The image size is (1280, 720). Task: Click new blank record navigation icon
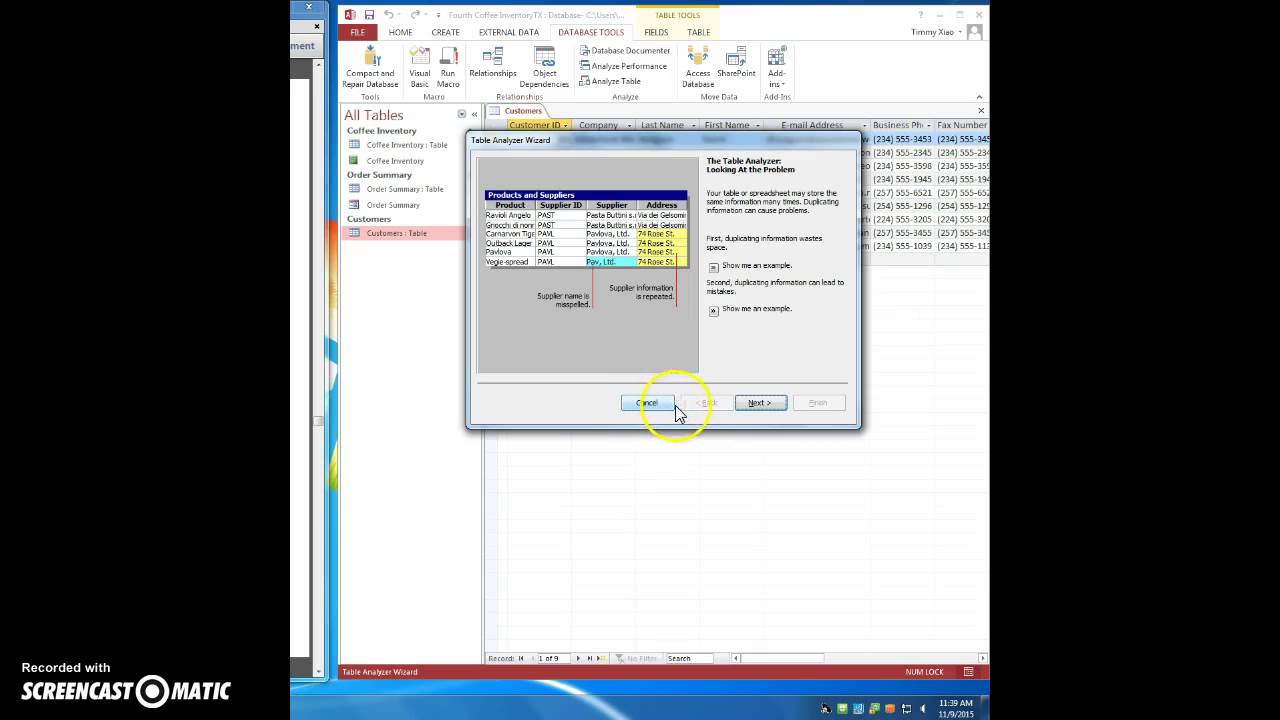(602, 658)
